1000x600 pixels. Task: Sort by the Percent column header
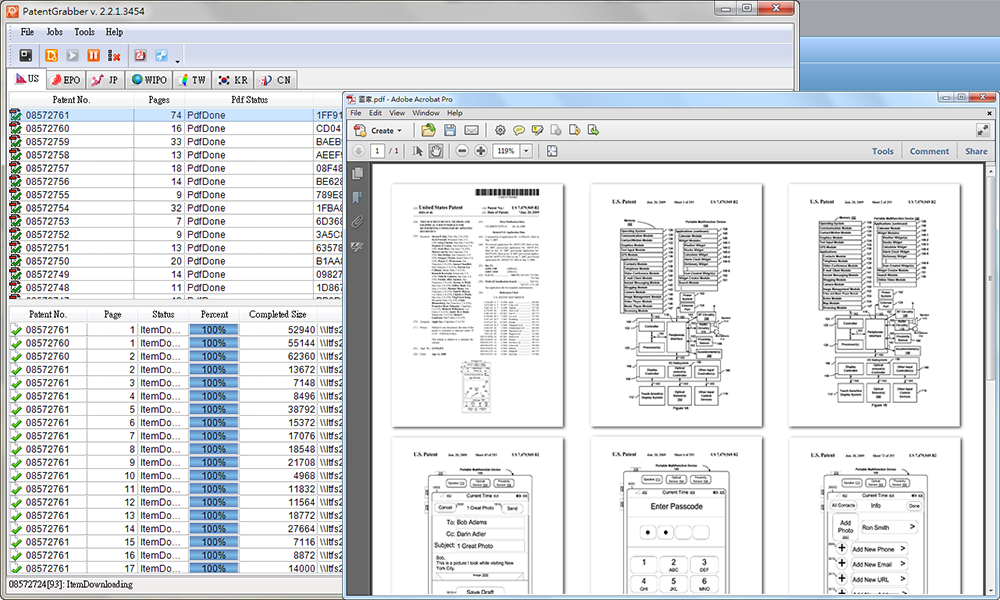coord(214,314)
